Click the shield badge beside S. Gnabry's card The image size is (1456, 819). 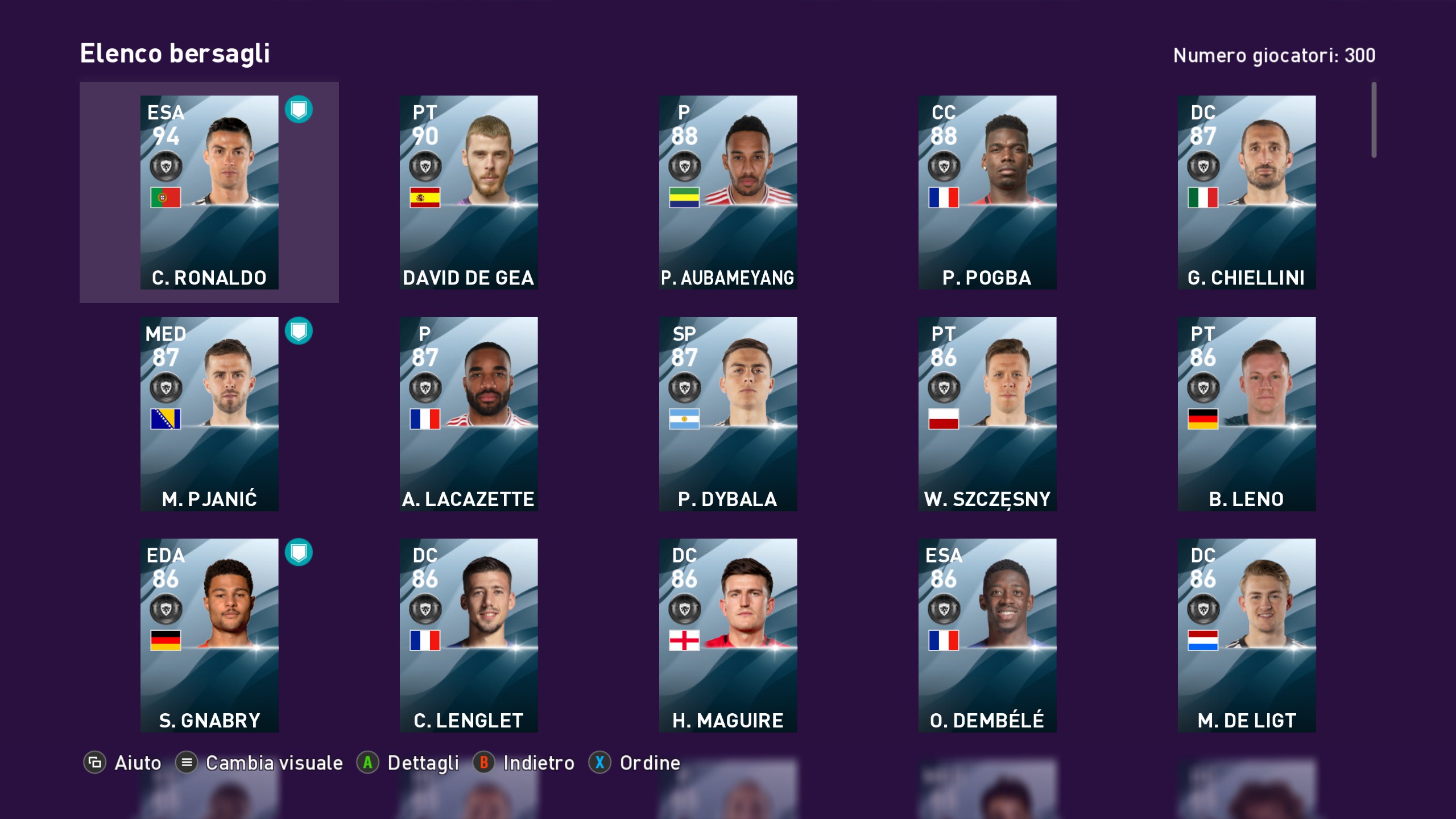299,552
